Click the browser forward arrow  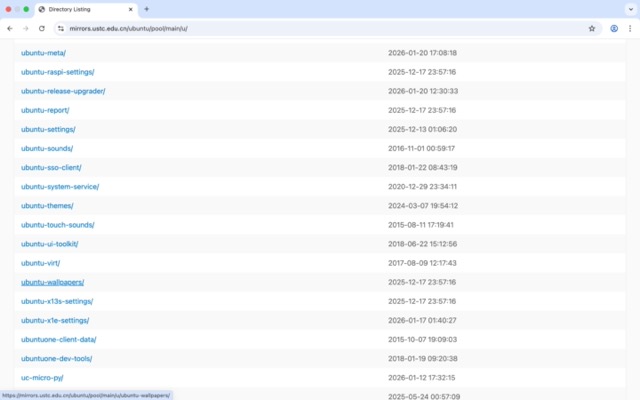pos(25,29)
